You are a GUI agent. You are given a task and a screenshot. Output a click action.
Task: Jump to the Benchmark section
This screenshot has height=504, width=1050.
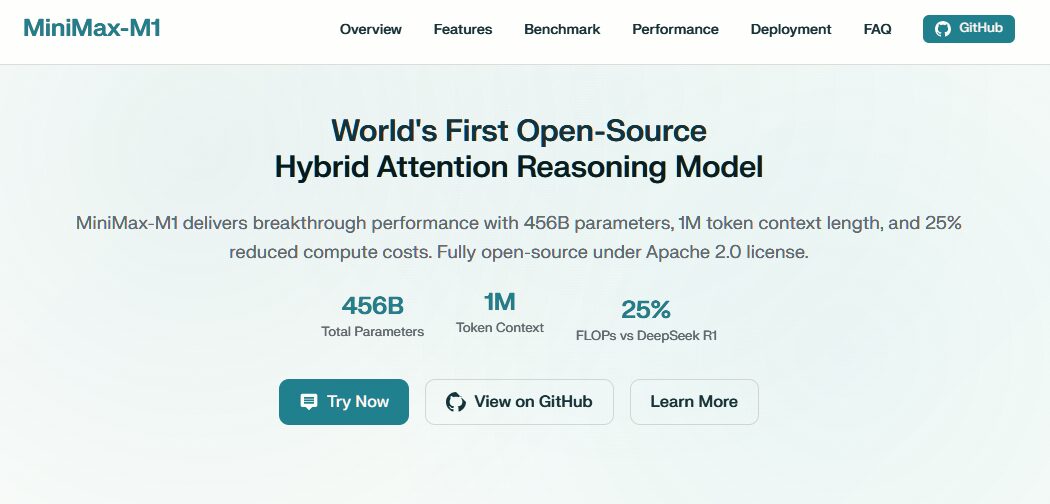pyautogui.click(x=562, y=29)
